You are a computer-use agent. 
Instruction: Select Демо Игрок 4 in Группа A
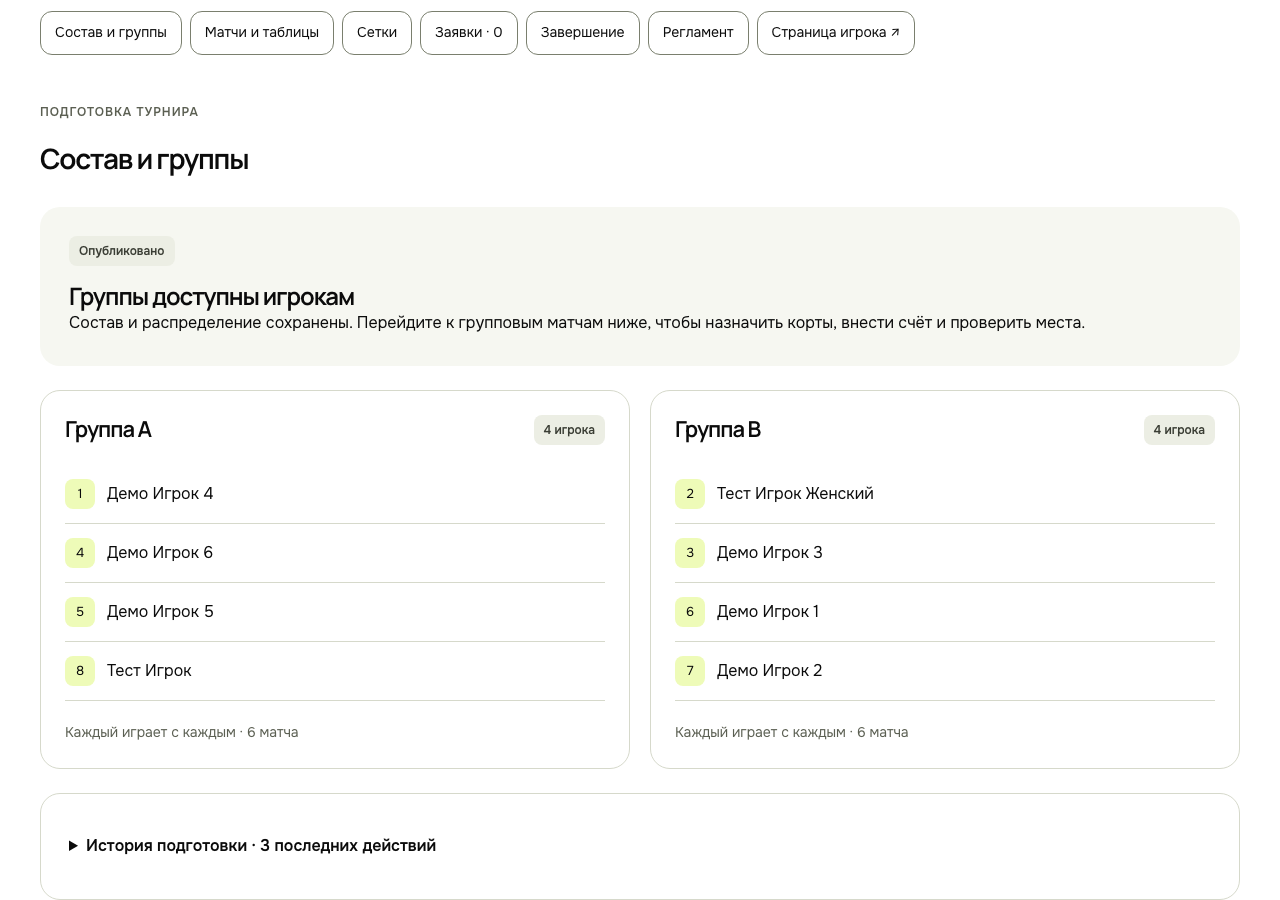335,494
